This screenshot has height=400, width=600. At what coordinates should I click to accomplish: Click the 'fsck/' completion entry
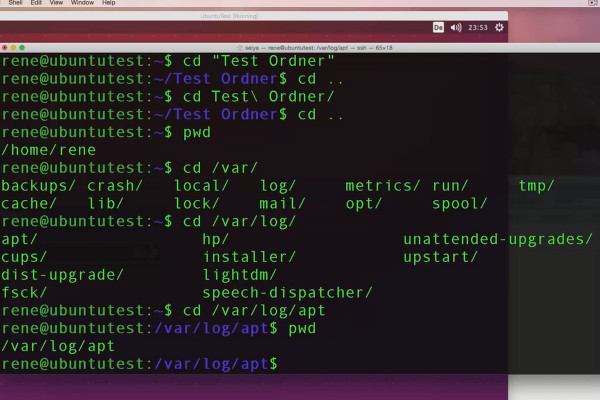pos(24,293)
